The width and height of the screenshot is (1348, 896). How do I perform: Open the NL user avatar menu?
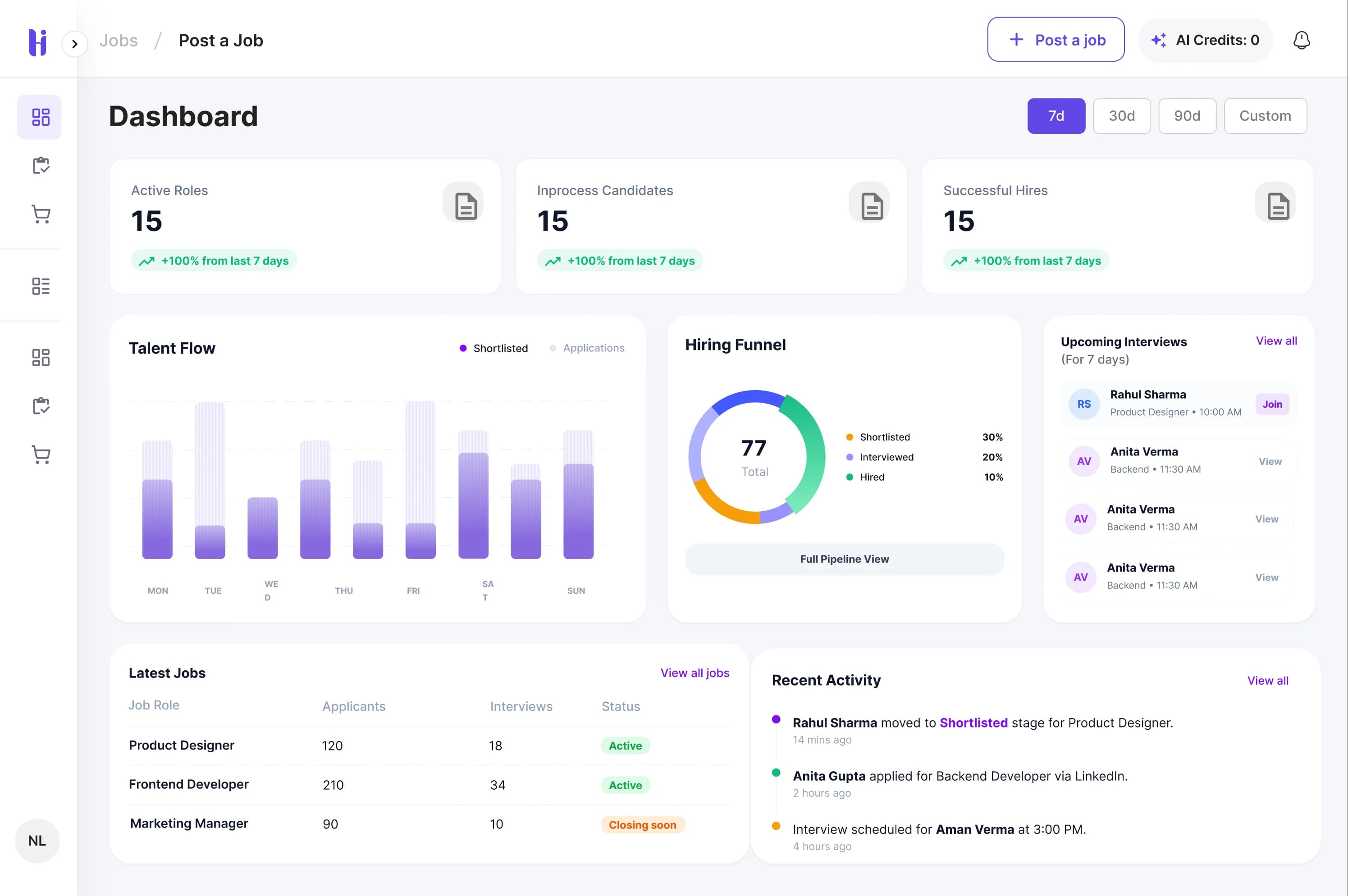click(37, 840)
